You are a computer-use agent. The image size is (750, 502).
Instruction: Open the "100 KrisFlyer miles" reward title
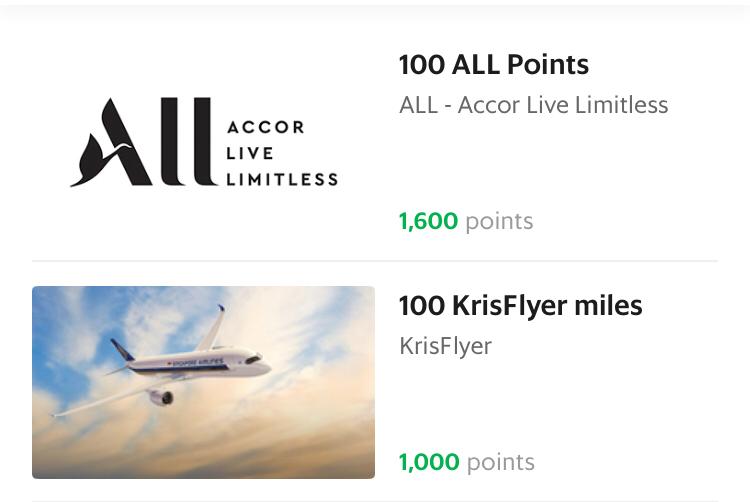(520, 306)
